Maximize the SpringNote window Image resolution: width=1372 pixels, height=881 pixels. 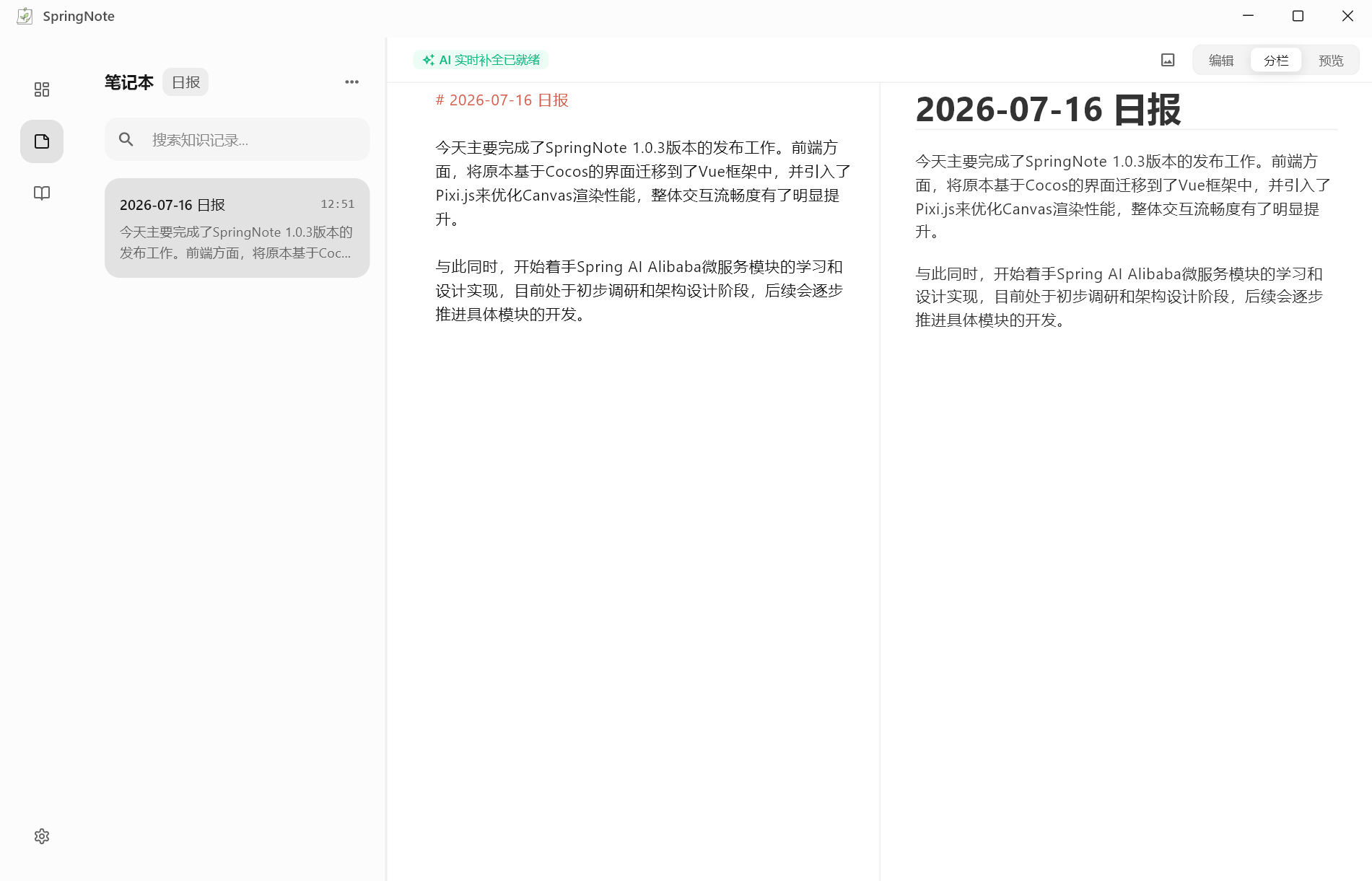(x=1298, y=16)
